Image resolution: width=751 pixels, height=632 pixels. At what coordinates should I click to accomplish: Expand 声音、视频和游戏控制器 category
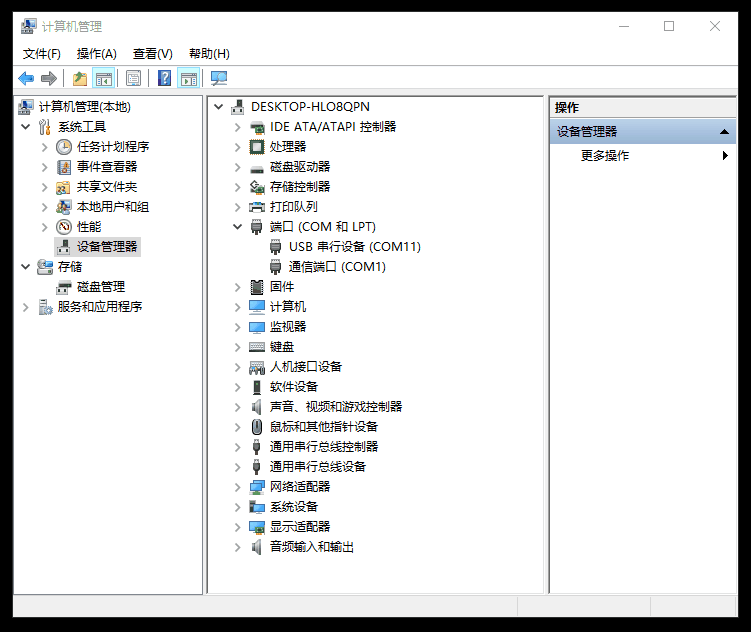click(x=238, y=407)
